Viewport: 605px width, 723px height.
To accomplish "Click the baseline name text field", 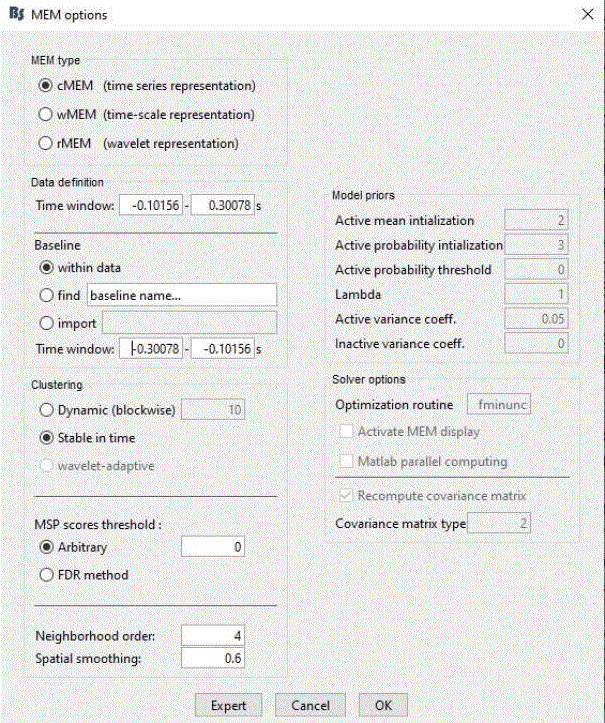I will [x=181, y=294].
